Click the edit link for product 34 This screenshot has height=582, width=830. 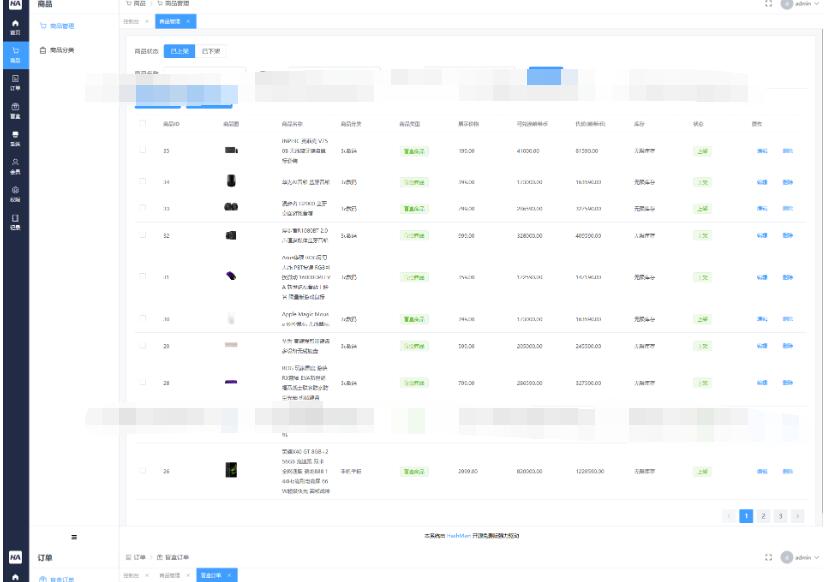[x=761, y=181]
